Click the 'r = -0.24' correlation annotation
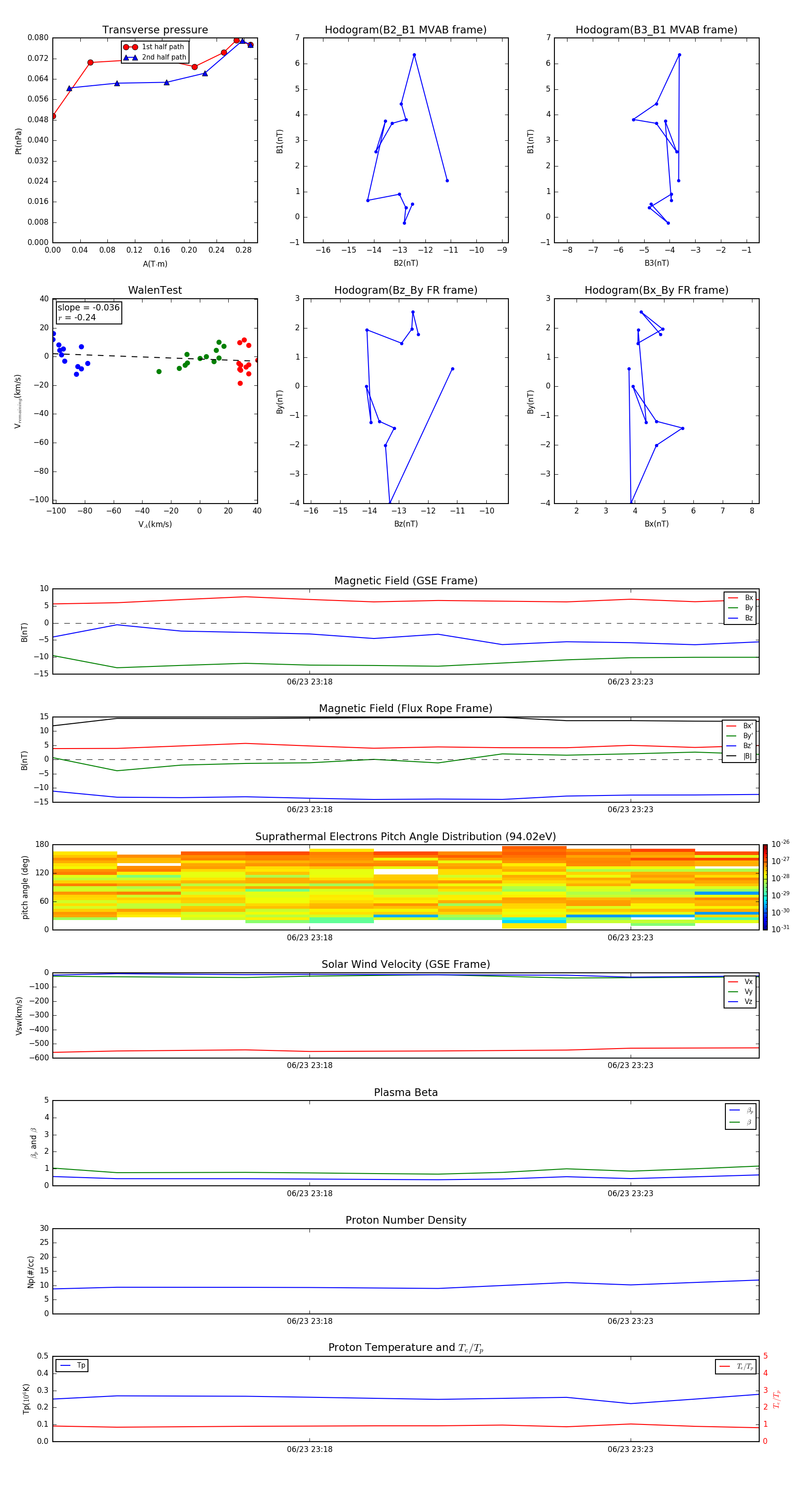This screenshot has height=1489, width=812. (77, 317)
